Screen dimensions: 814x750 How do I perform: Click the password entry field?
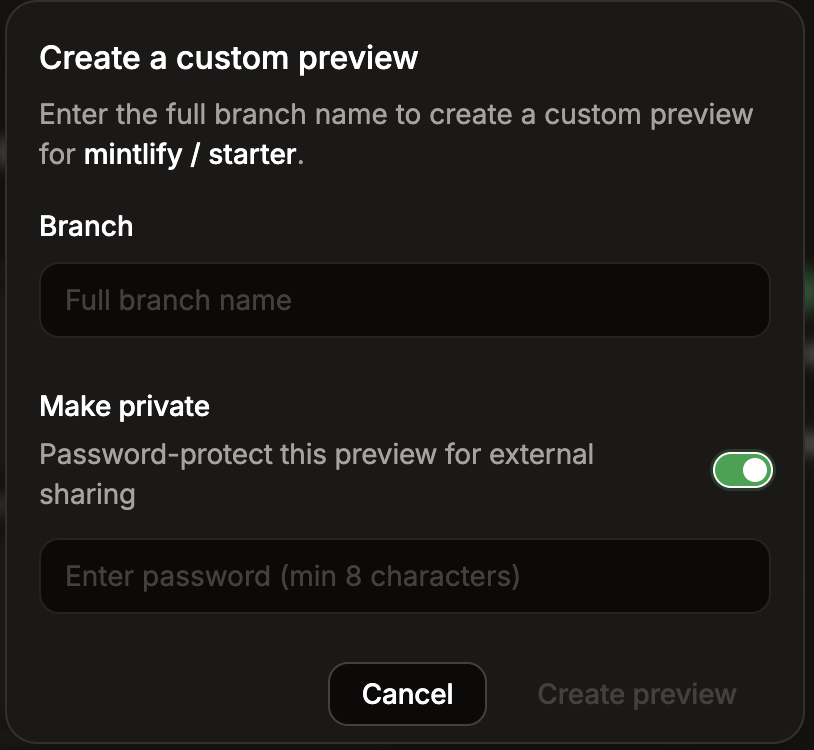click(x=404, y=576)
